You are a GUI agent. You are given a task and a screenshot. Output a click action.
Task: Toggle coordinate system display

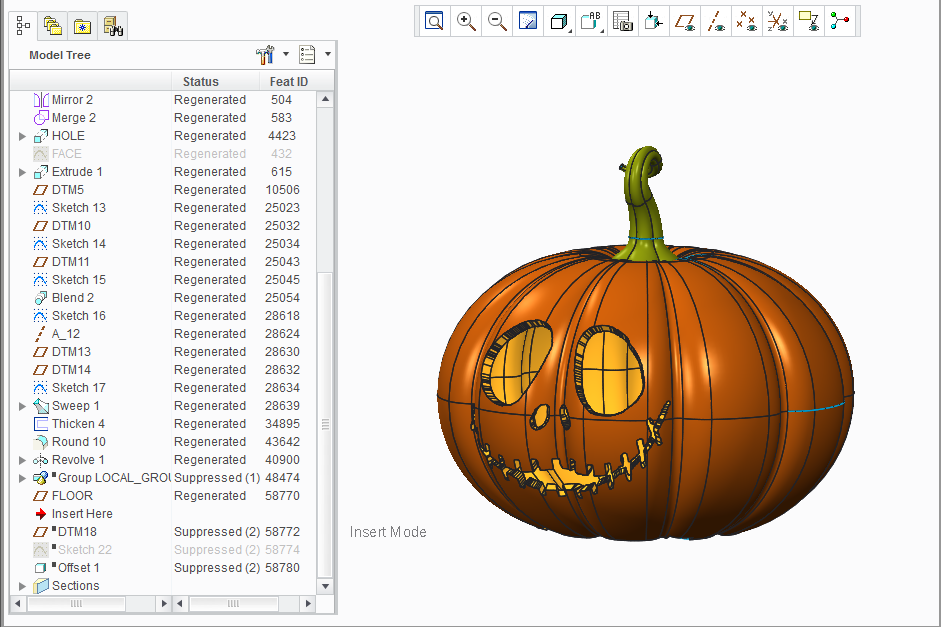click(778, 22)
